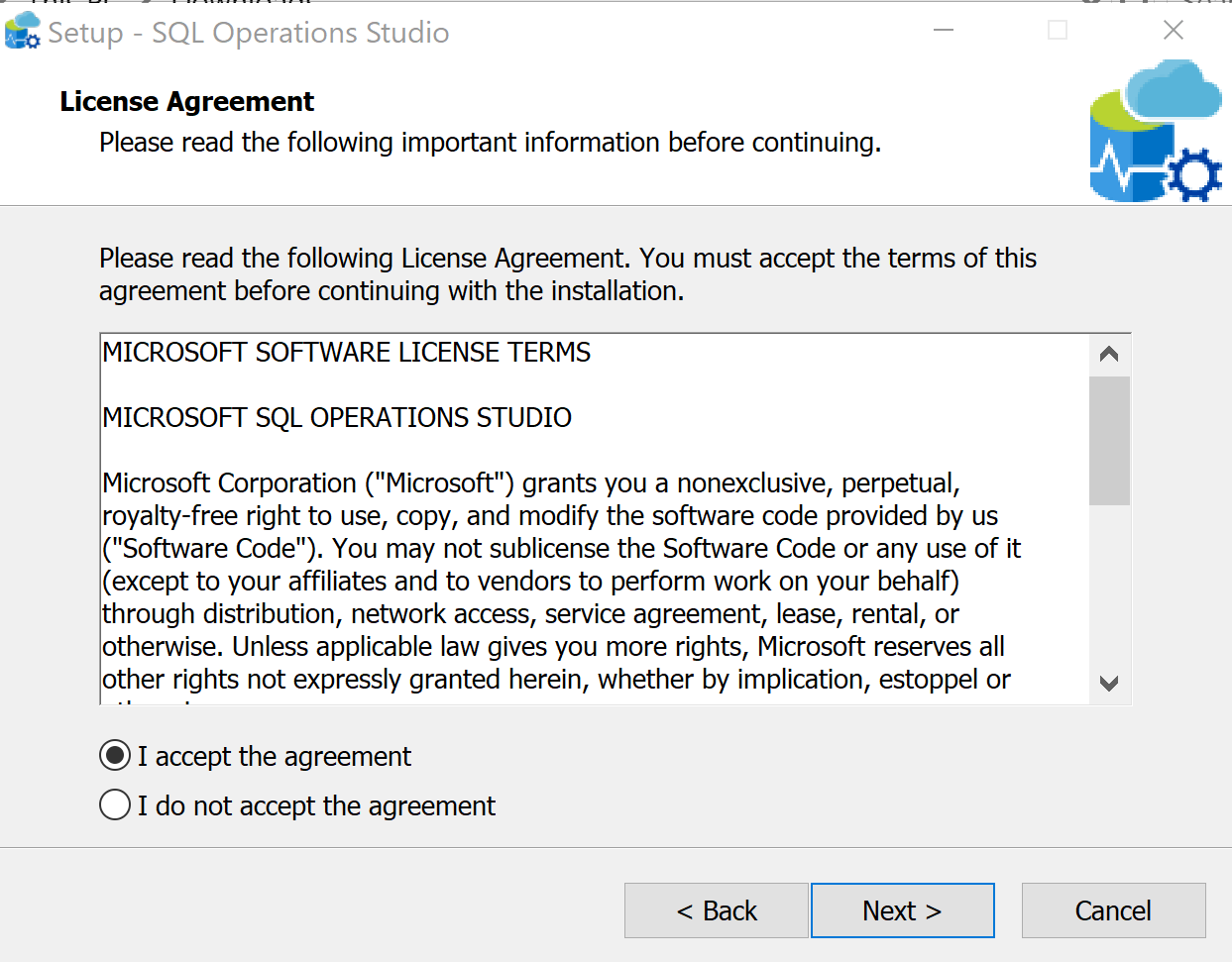Click the Back button
The height and width of the screenshot is (962, 1232).
tap(716, 910)
